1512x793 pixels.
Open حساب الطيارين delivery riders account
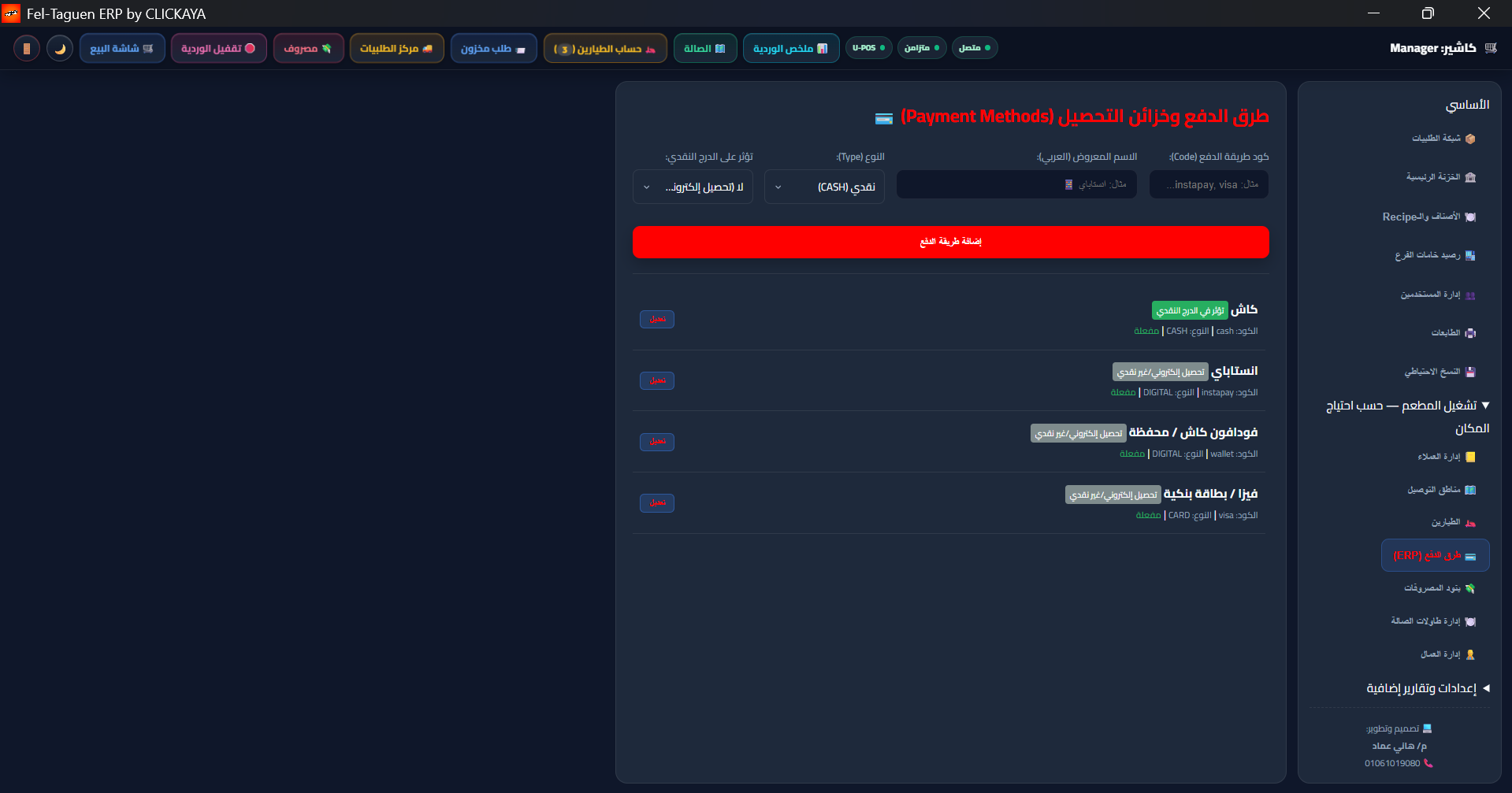point(605,48)
